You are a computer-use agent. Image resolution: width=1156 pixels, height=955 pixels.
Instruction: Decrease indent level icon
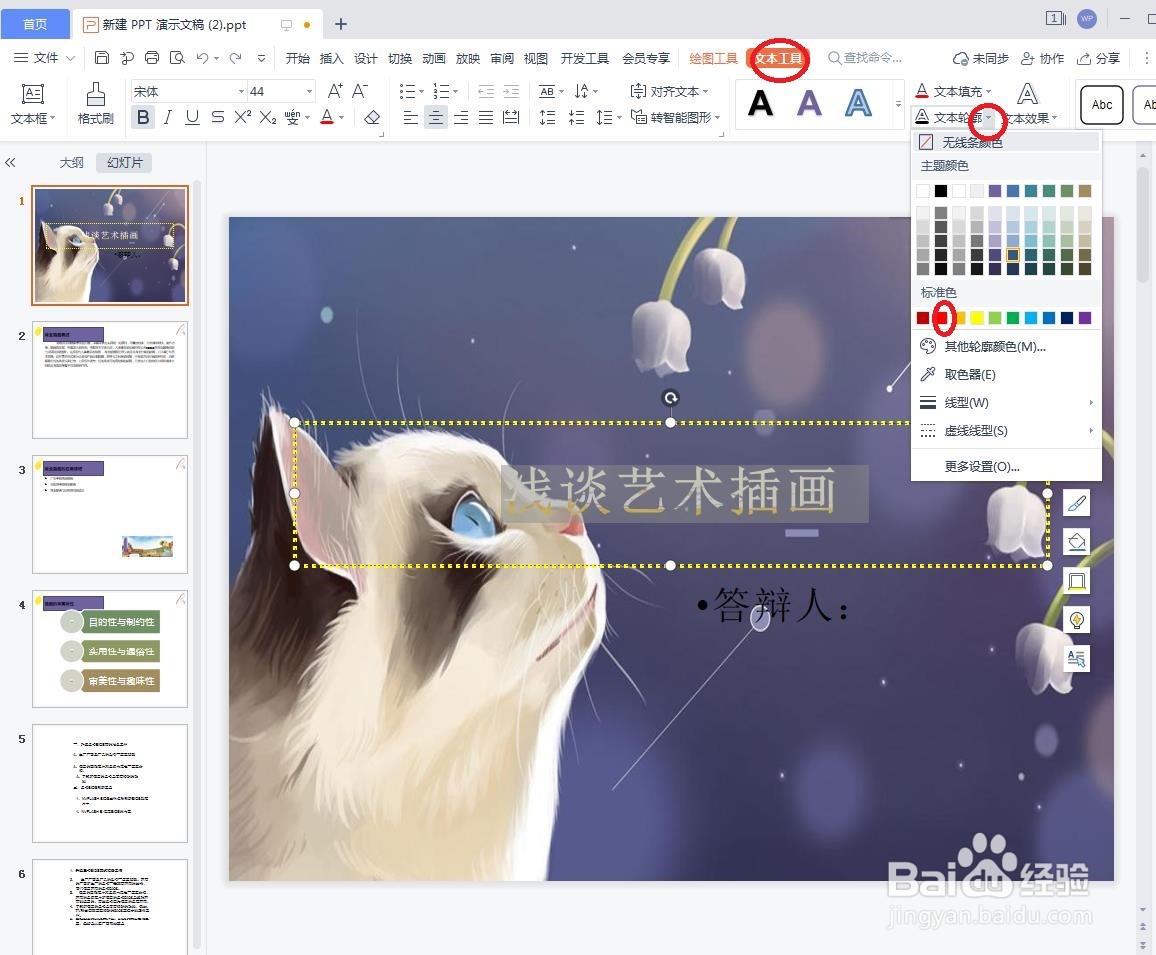[486, 91]
